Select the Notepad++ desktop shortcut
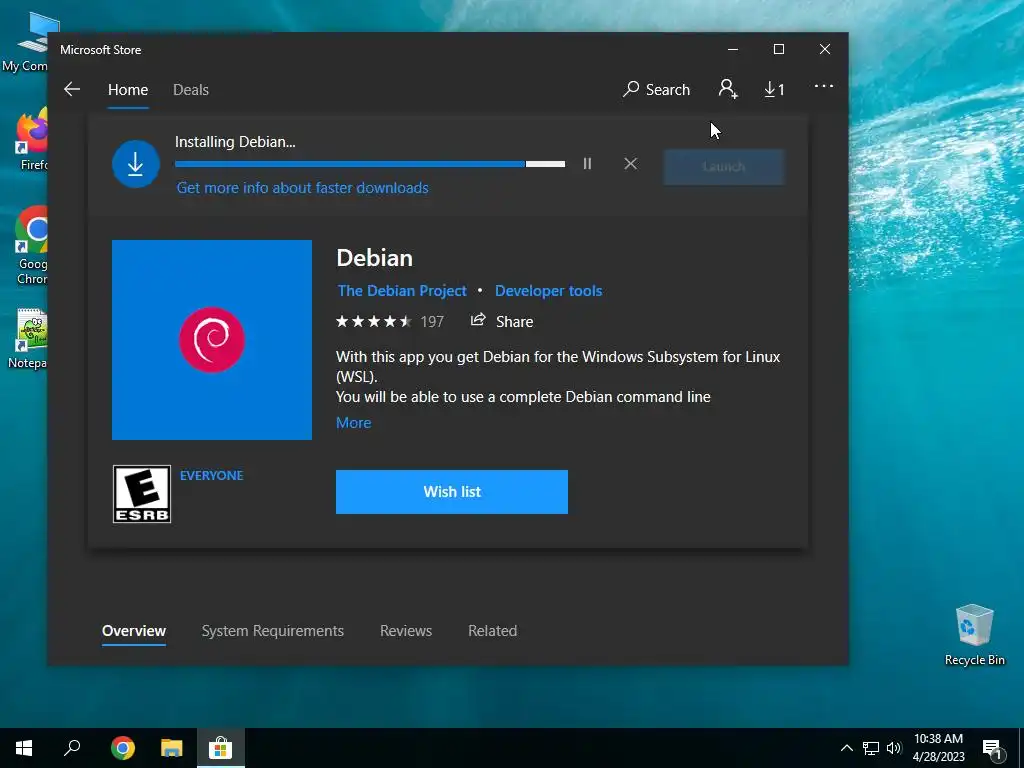Image resolution: width=1024 pixels, height=768 pixels. pos(27,339)
